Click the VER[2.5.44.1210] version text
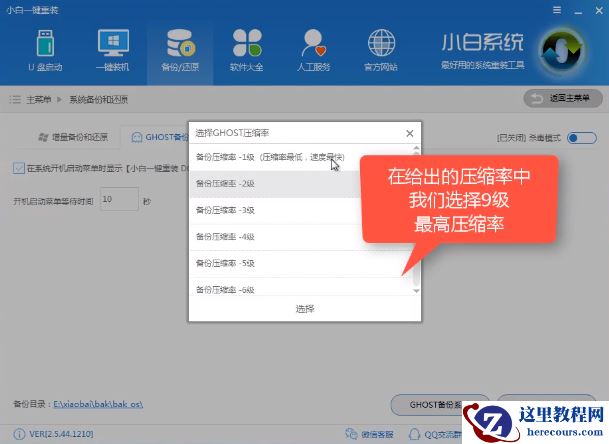The image size is (609, 444). [x=61, y=434]
